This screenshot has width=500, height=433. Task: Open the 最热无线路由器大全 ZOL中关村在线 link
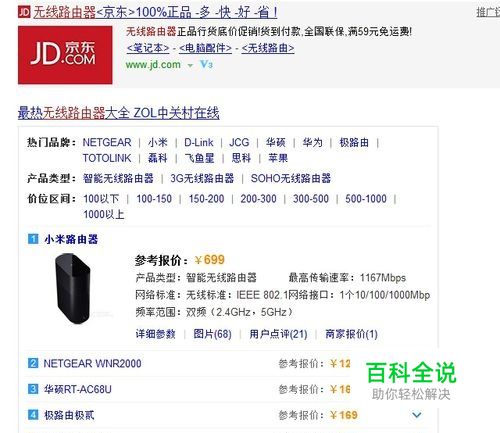tap(119, 113)
